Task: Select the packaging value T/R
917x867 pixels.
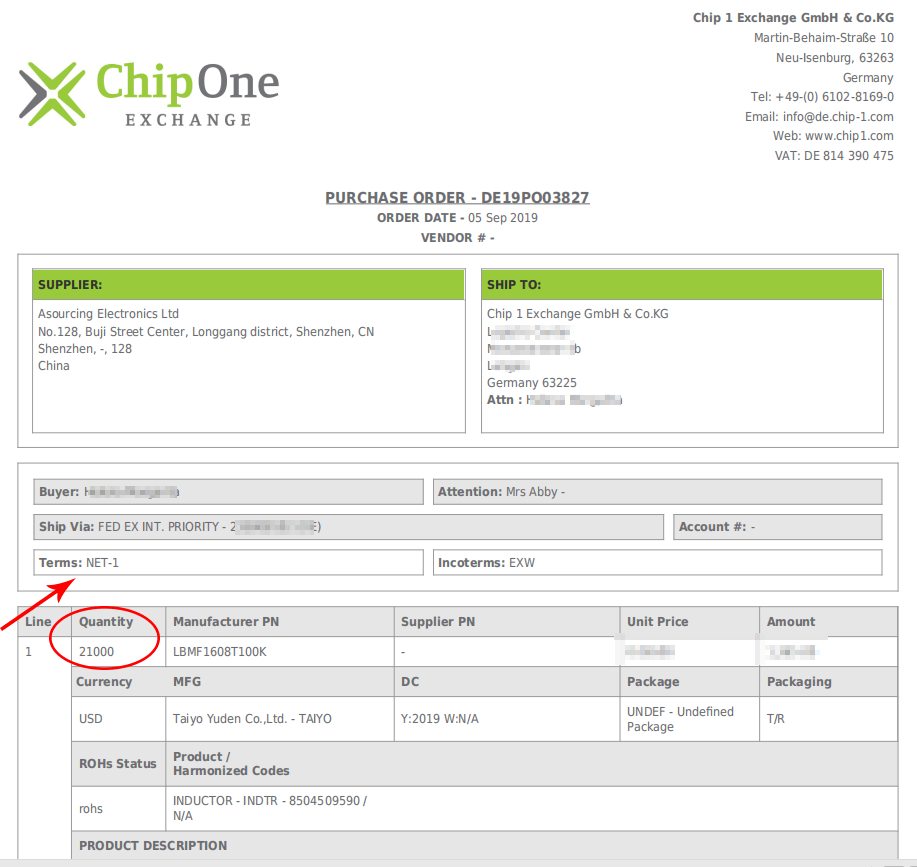Action: point(775,719)
